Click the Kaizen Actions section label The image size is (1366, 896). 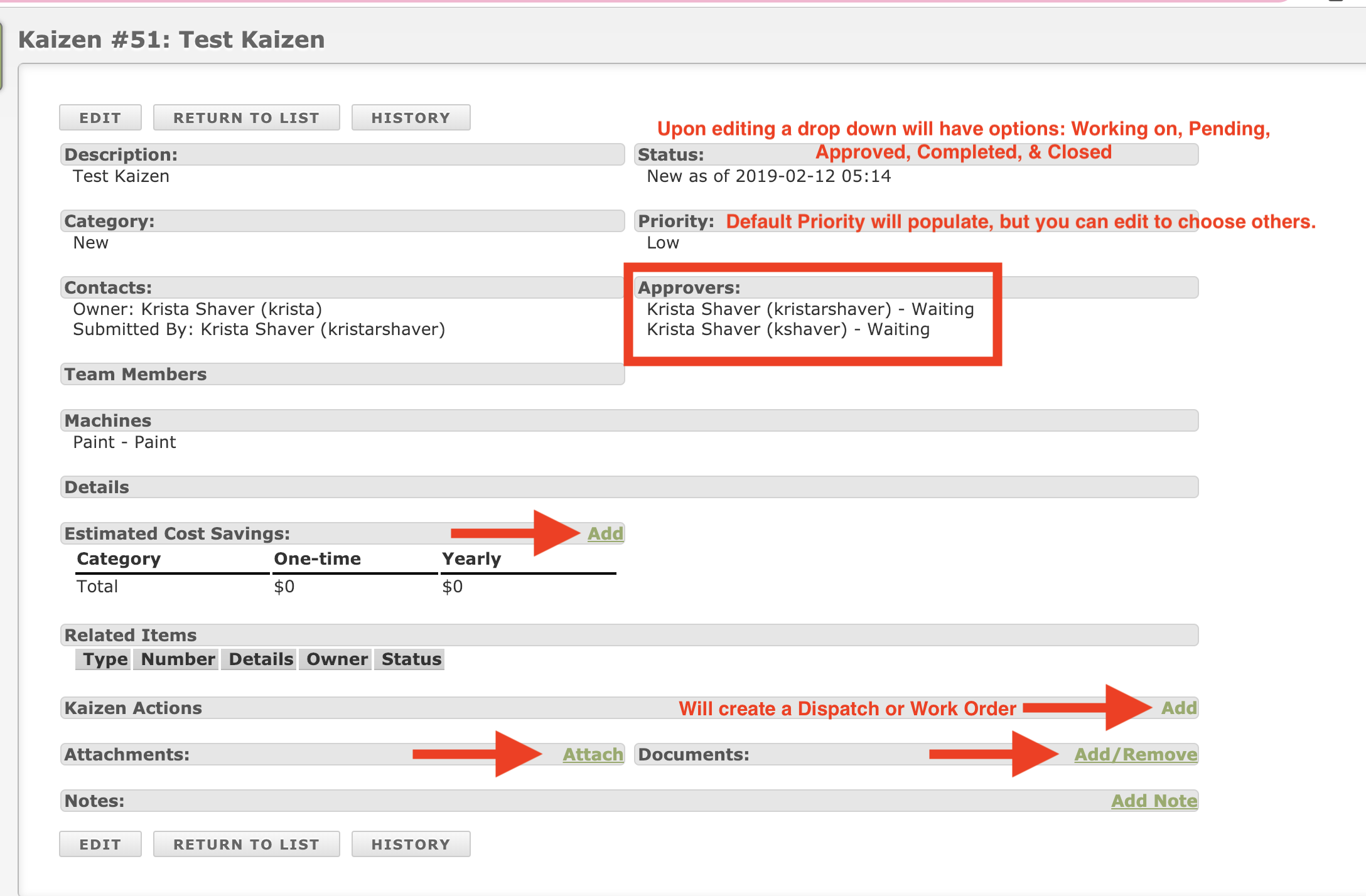(x=133, y=708)
